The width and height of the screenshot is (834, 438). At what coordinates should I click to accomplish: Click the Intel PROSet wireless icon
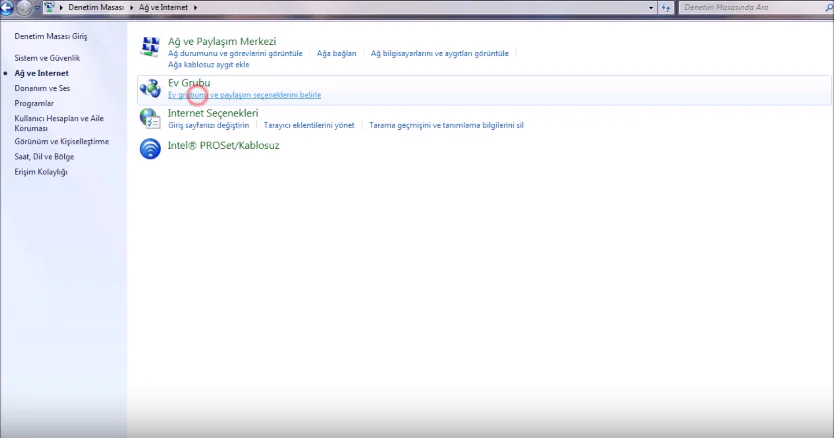click(x=150, y=149)
